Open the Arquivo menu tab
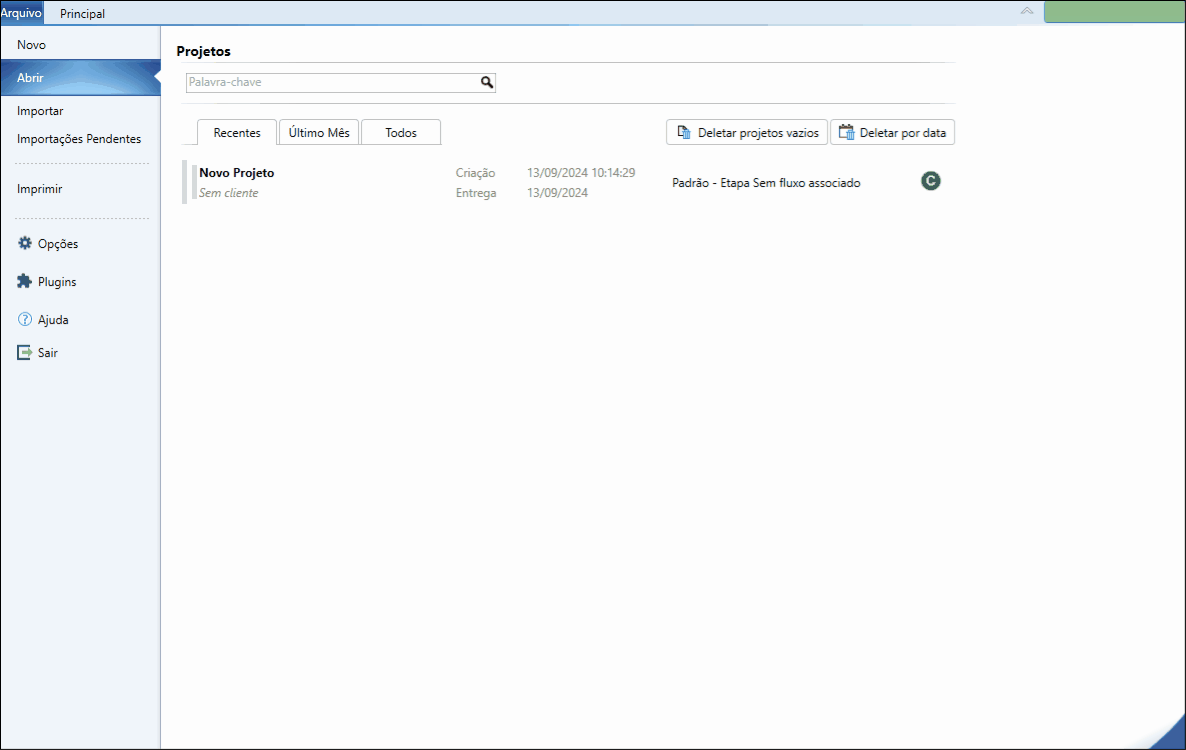 click(21, 13)
